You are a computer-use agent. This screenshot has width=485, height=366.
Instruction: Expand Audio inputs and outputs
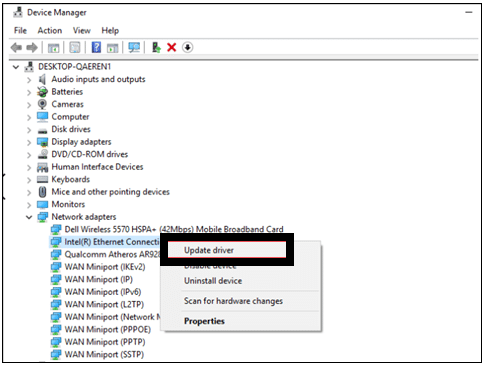29,80
